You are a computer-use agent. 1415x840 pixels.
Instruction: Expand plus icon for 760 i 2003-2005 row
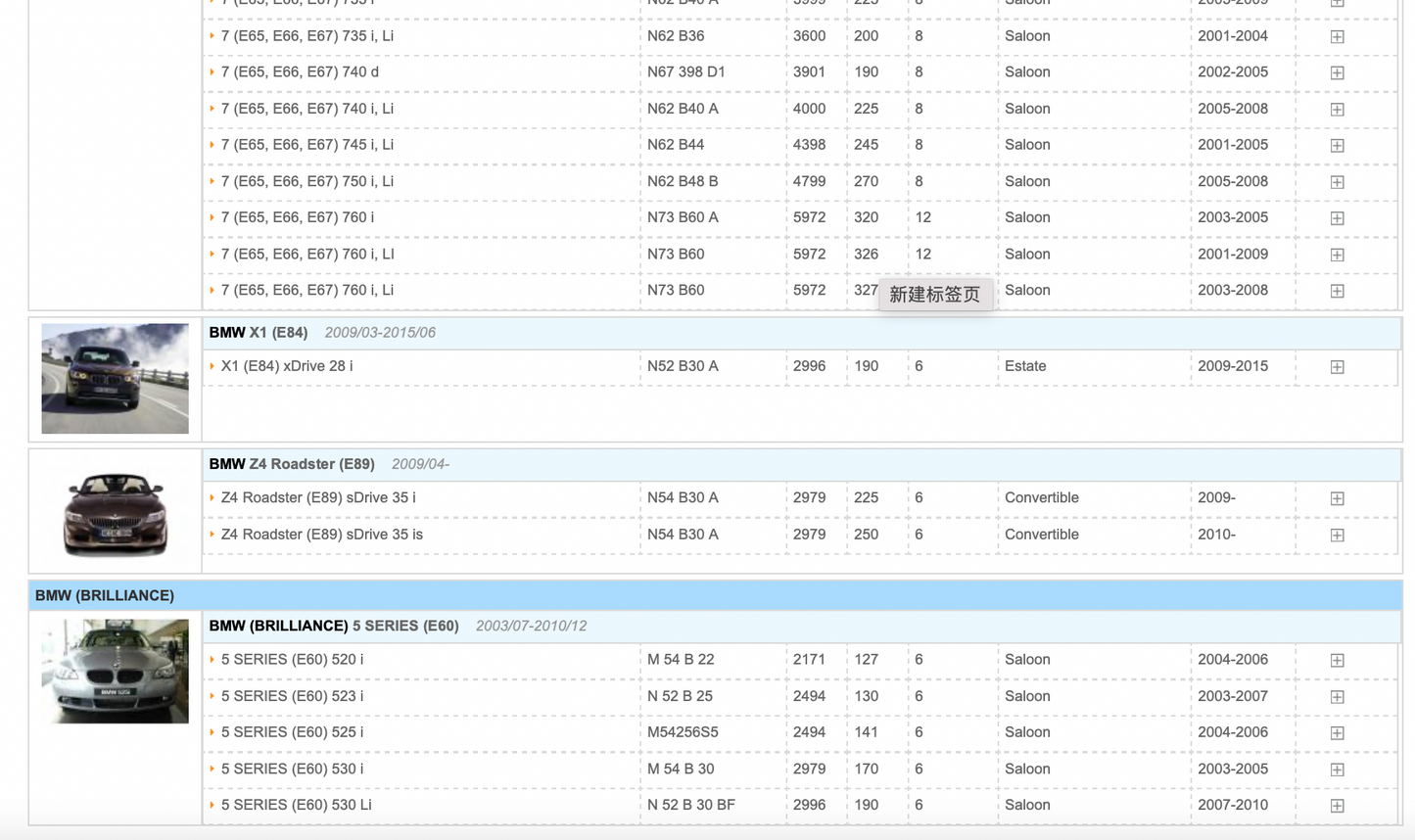tap(1337, 218)
